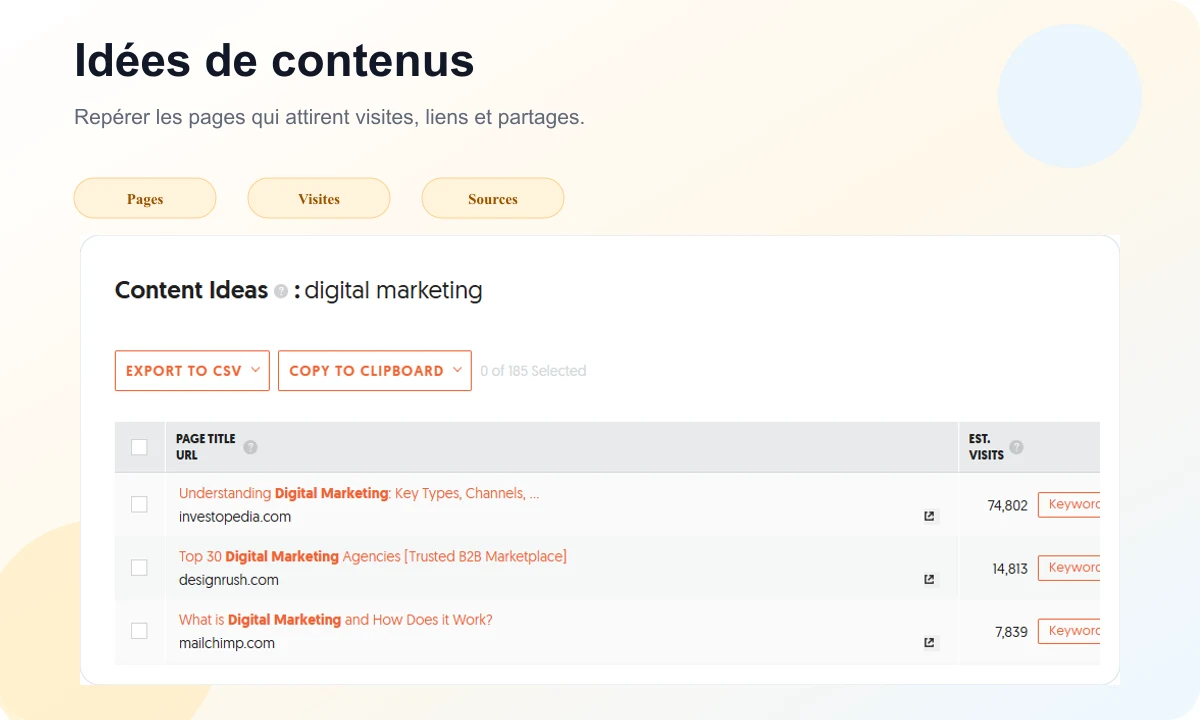
Task: Click the 7,839 estimated visits value
Action: tap(1011, 632)
